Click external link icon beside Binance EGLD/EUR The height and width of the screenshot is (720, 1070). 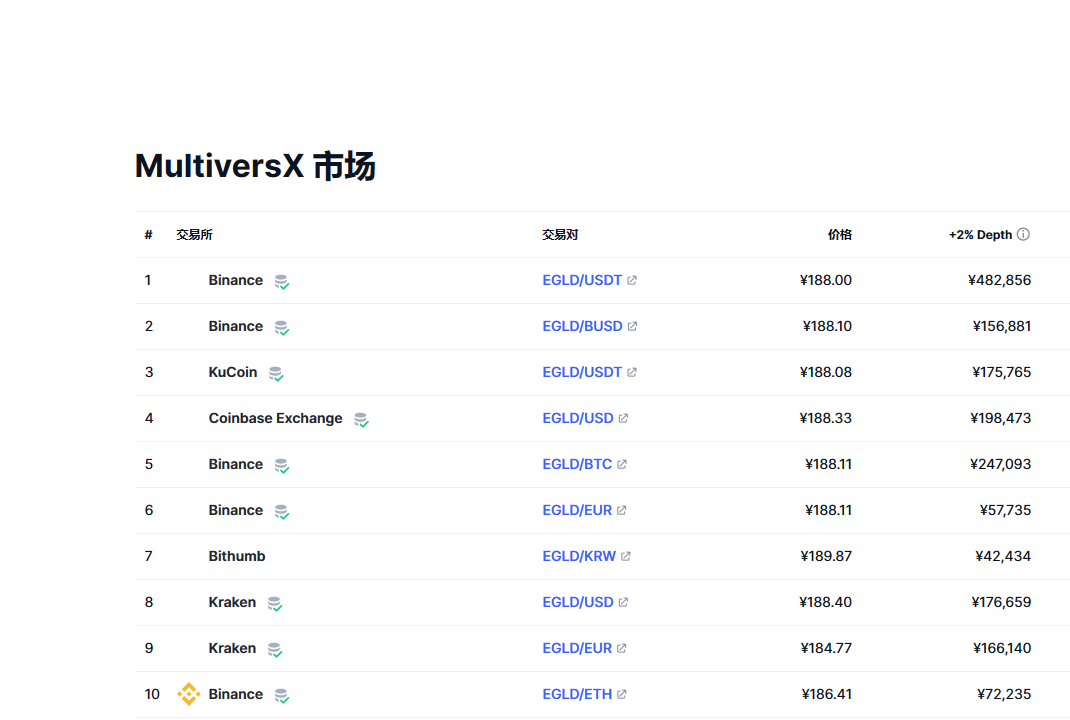(621, 510)
